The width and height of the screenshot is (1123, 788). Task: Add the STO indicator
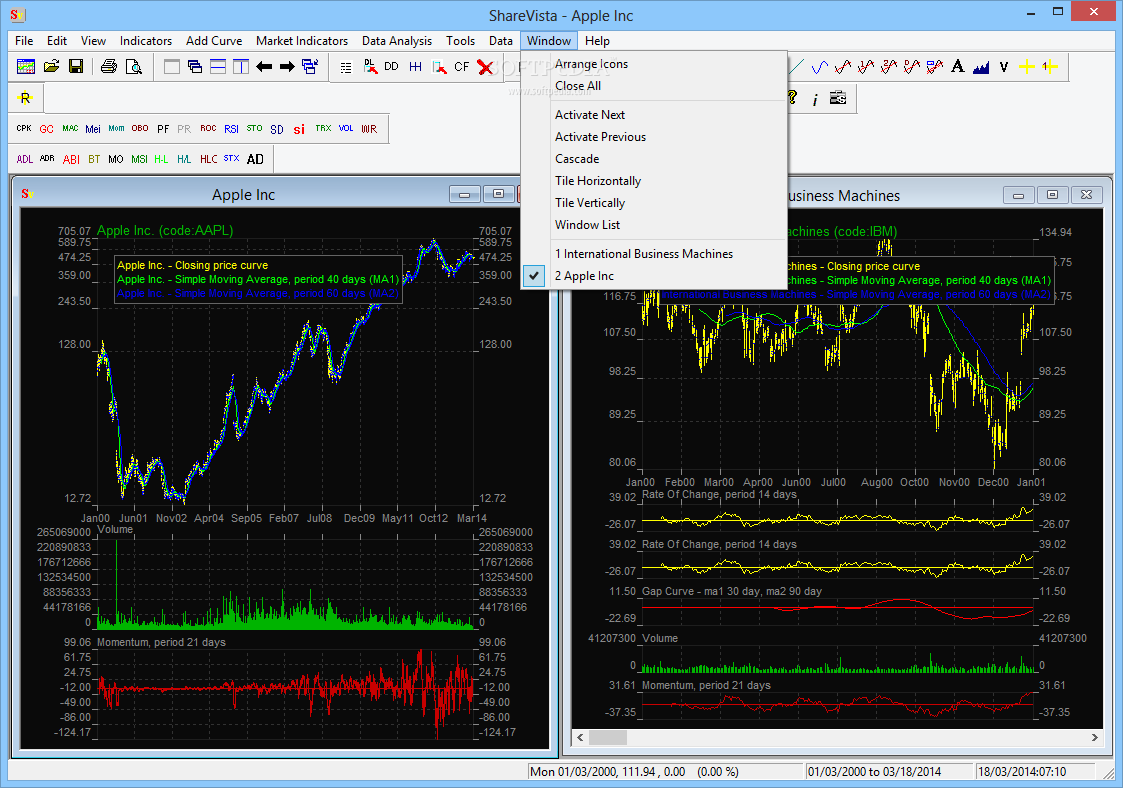(254, 128)
